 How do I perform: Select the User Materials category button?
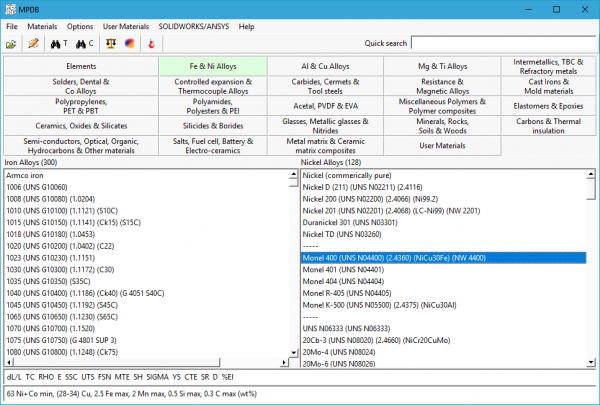point(442,145)
